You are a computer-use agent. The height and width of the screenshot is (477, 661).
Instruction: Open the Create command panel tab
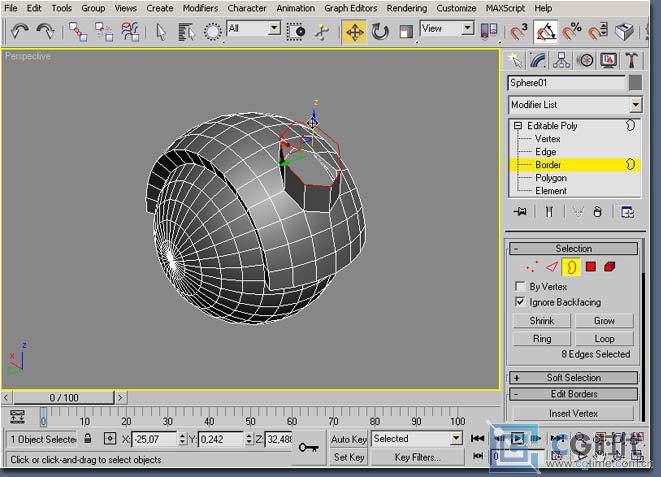(515, 60)
